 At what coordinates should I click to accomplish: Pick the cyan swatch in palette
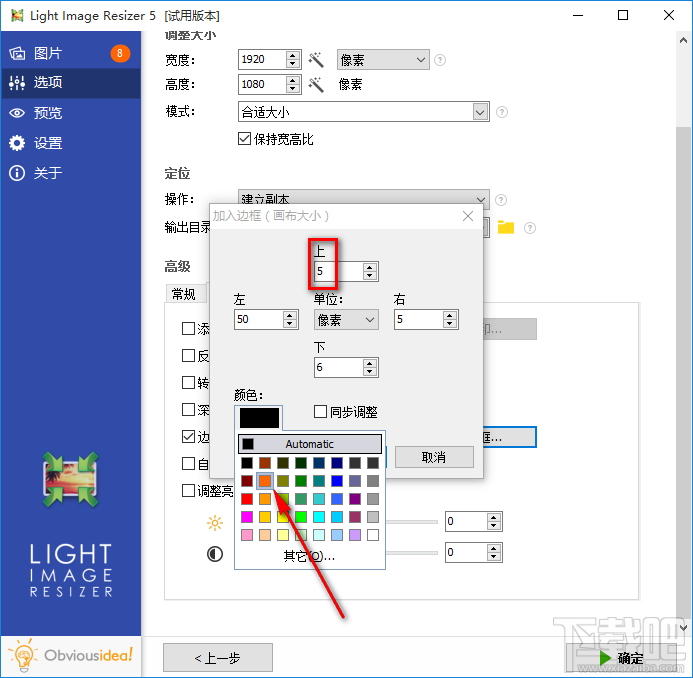coord(319,517)
